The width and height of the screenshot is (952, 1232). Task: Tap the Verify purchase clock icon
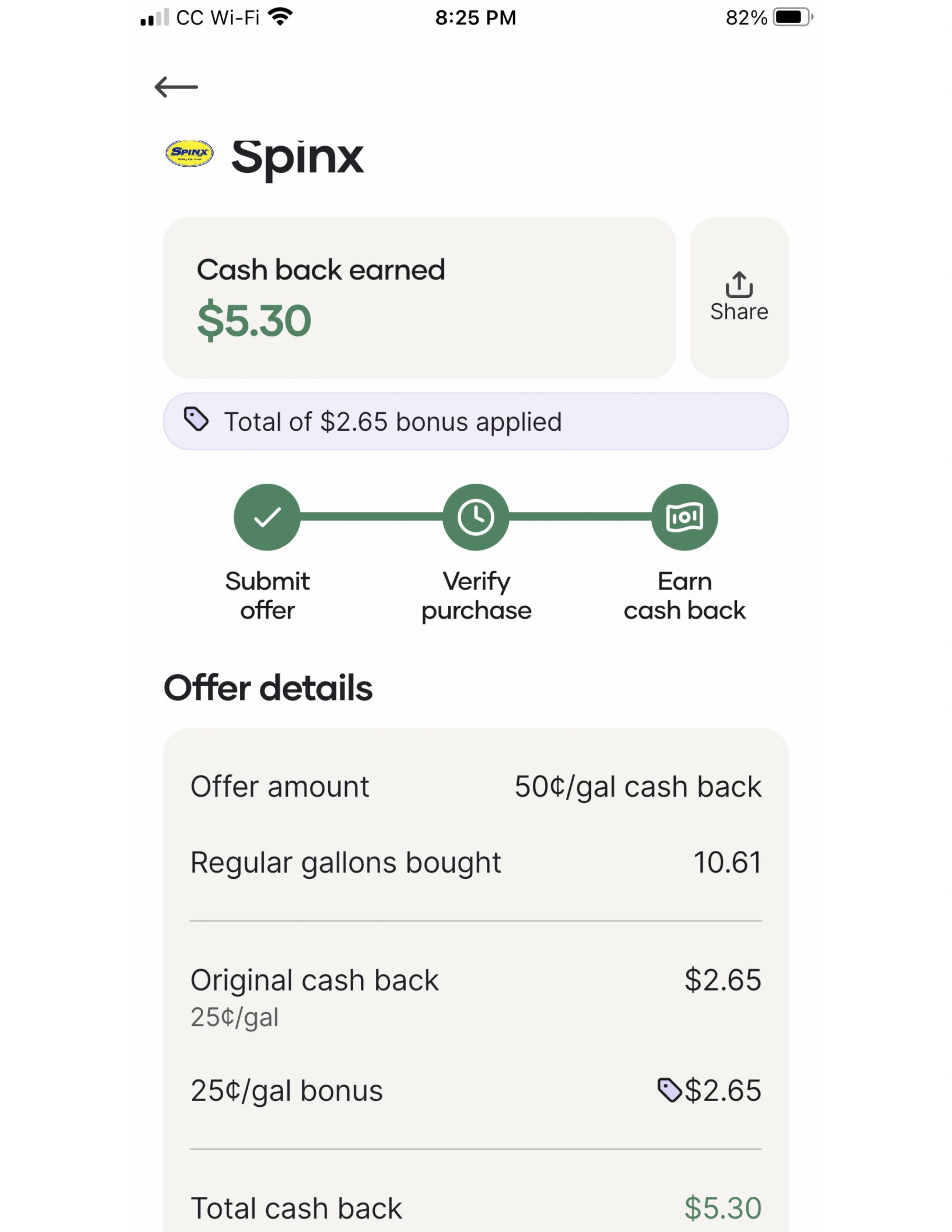(476, 517)
